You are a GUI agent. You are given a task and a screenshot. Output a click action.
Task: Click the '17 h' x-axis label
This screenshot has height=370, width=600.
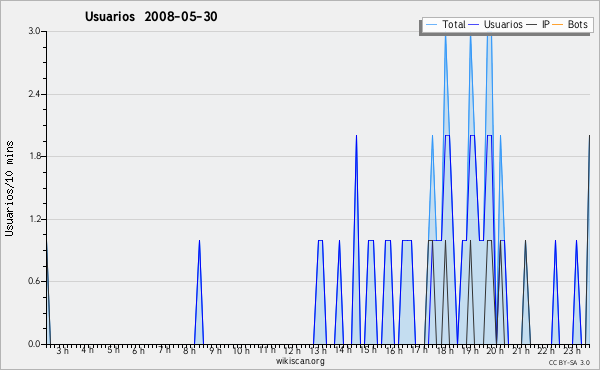click(x=419, y=350)
